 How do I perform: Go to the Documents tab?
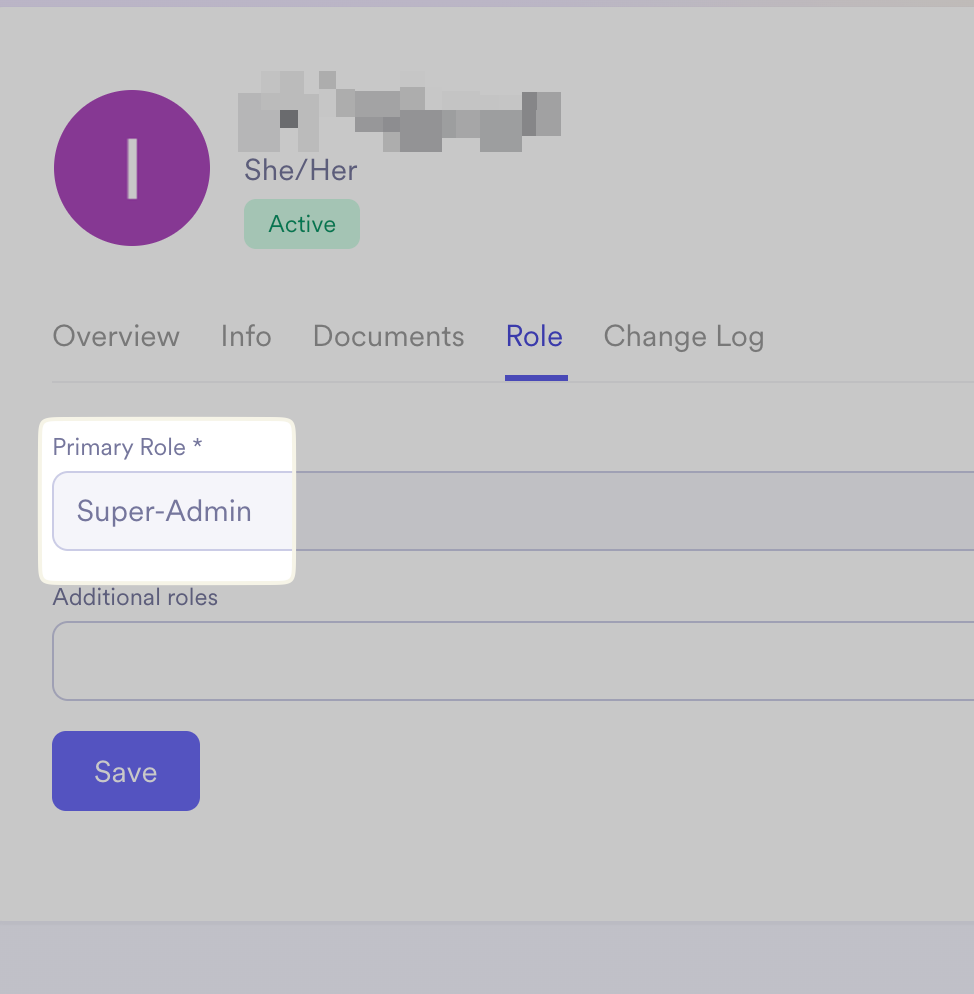[388, 336]
